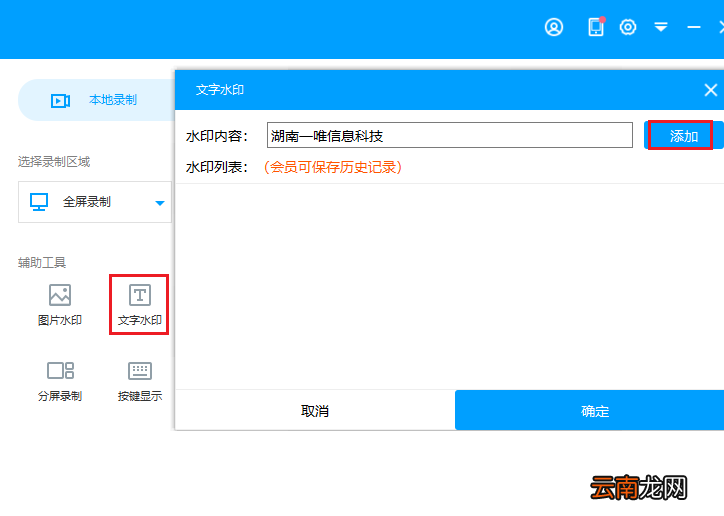Click the 会员可保存历史记录 notice
This screenshot has height=516, width=724.
333,167
